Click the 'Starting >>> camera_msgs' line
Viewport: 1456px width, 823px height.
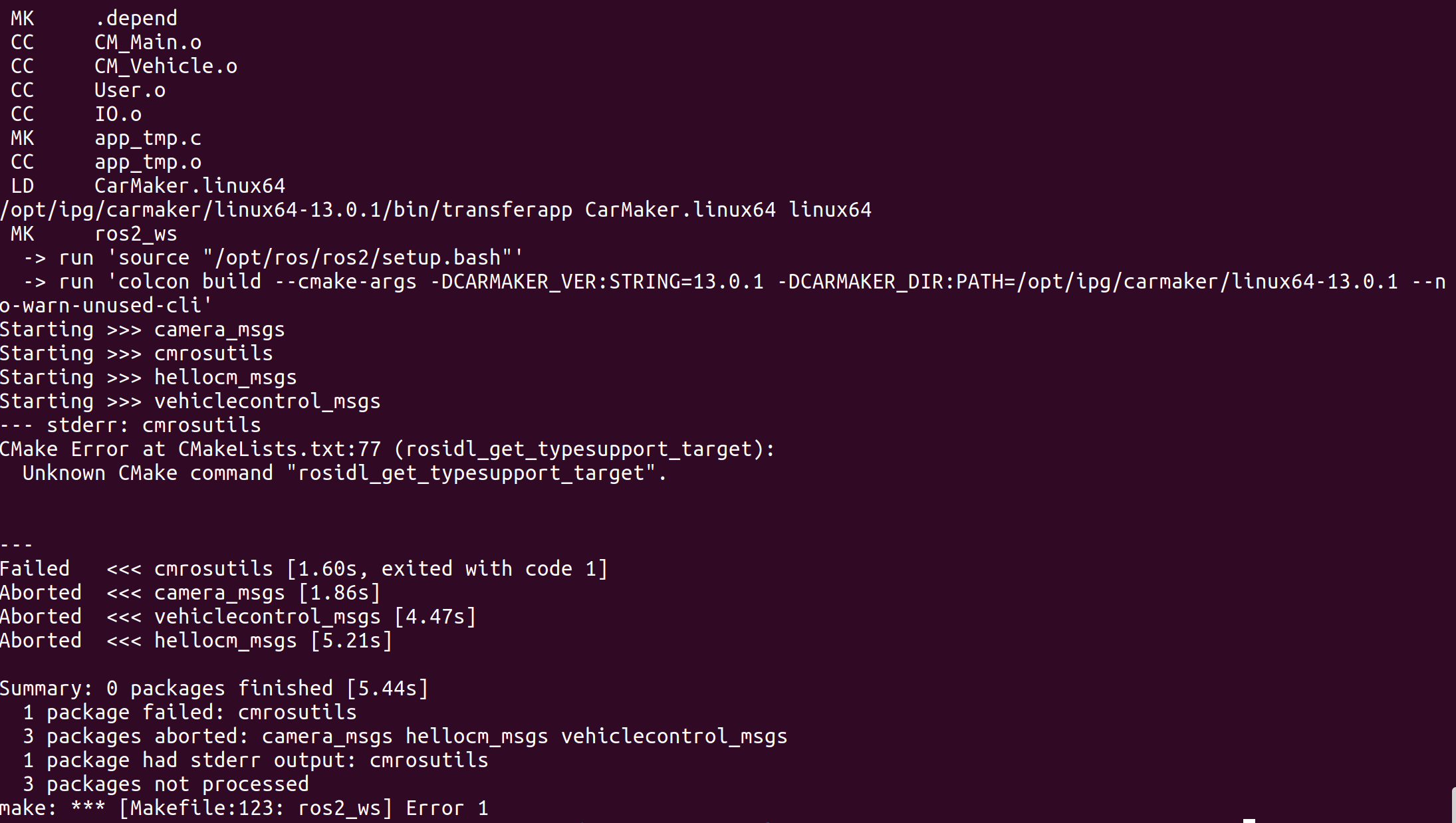pyautogui.click(x=142, y=330)
